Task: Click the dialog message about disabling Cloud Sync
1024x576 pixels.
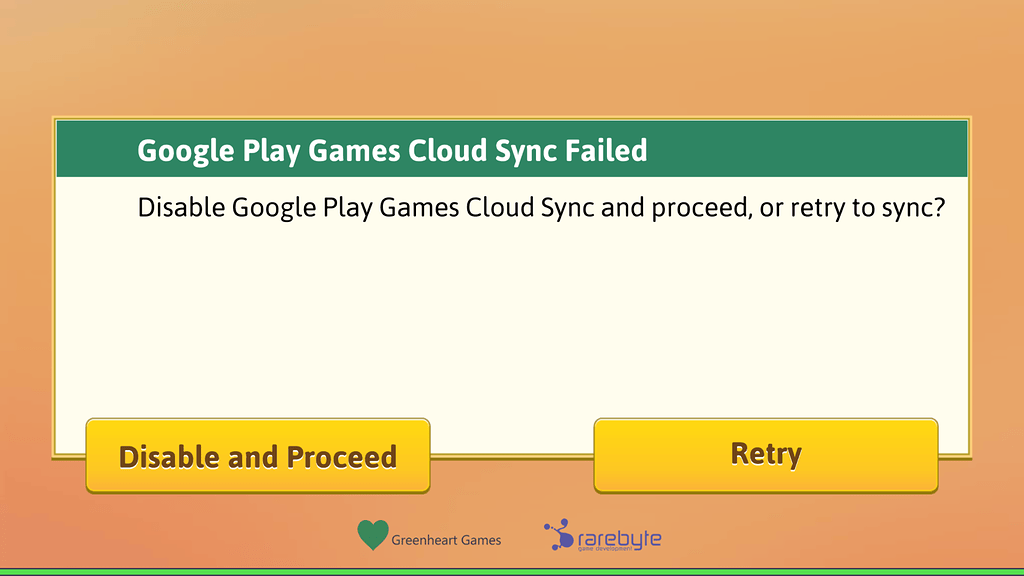Action: pos(541,209)
